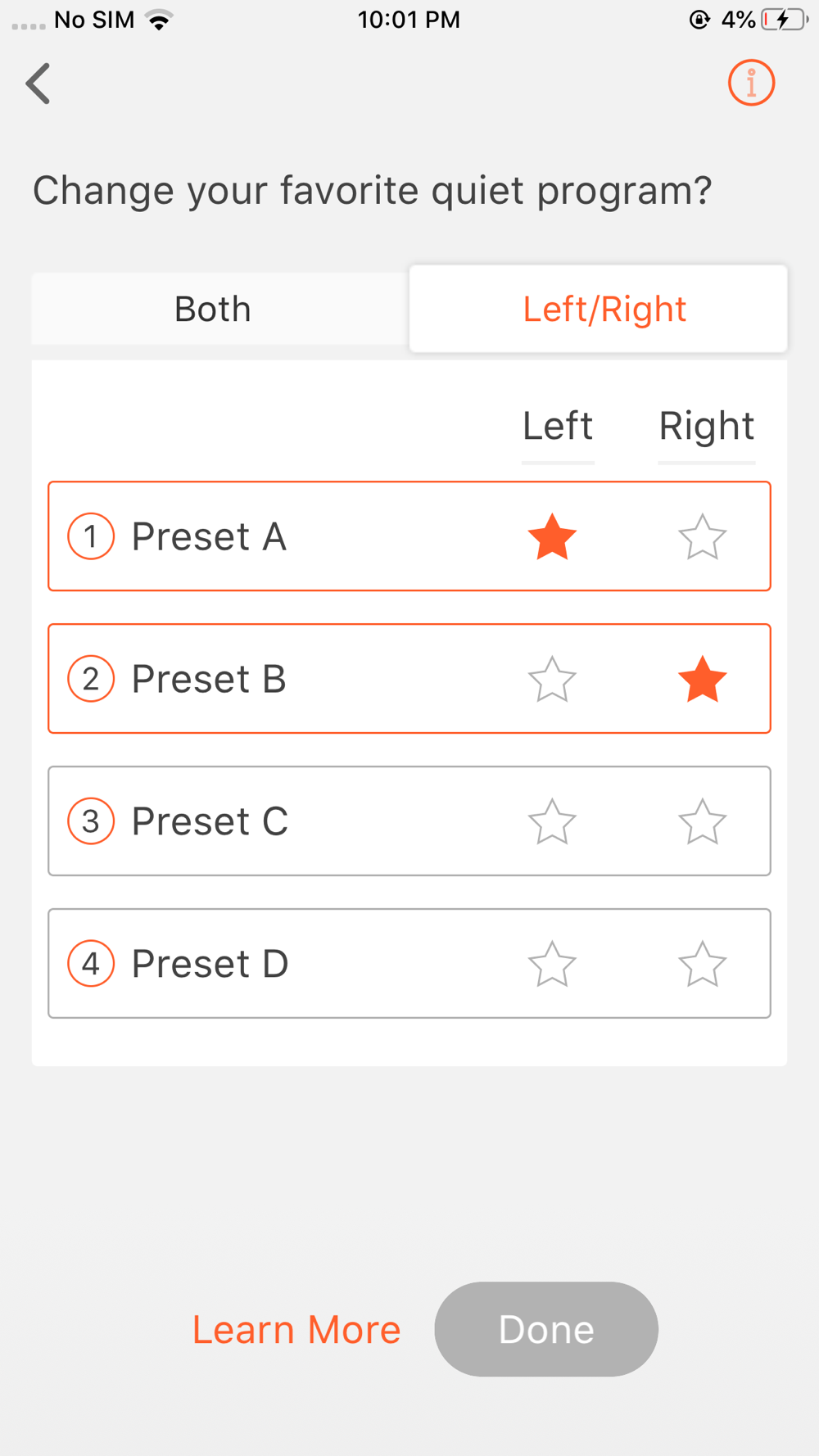
Task: Tap the numbered 1 circle for Preset A
Action: pos(91,536)
